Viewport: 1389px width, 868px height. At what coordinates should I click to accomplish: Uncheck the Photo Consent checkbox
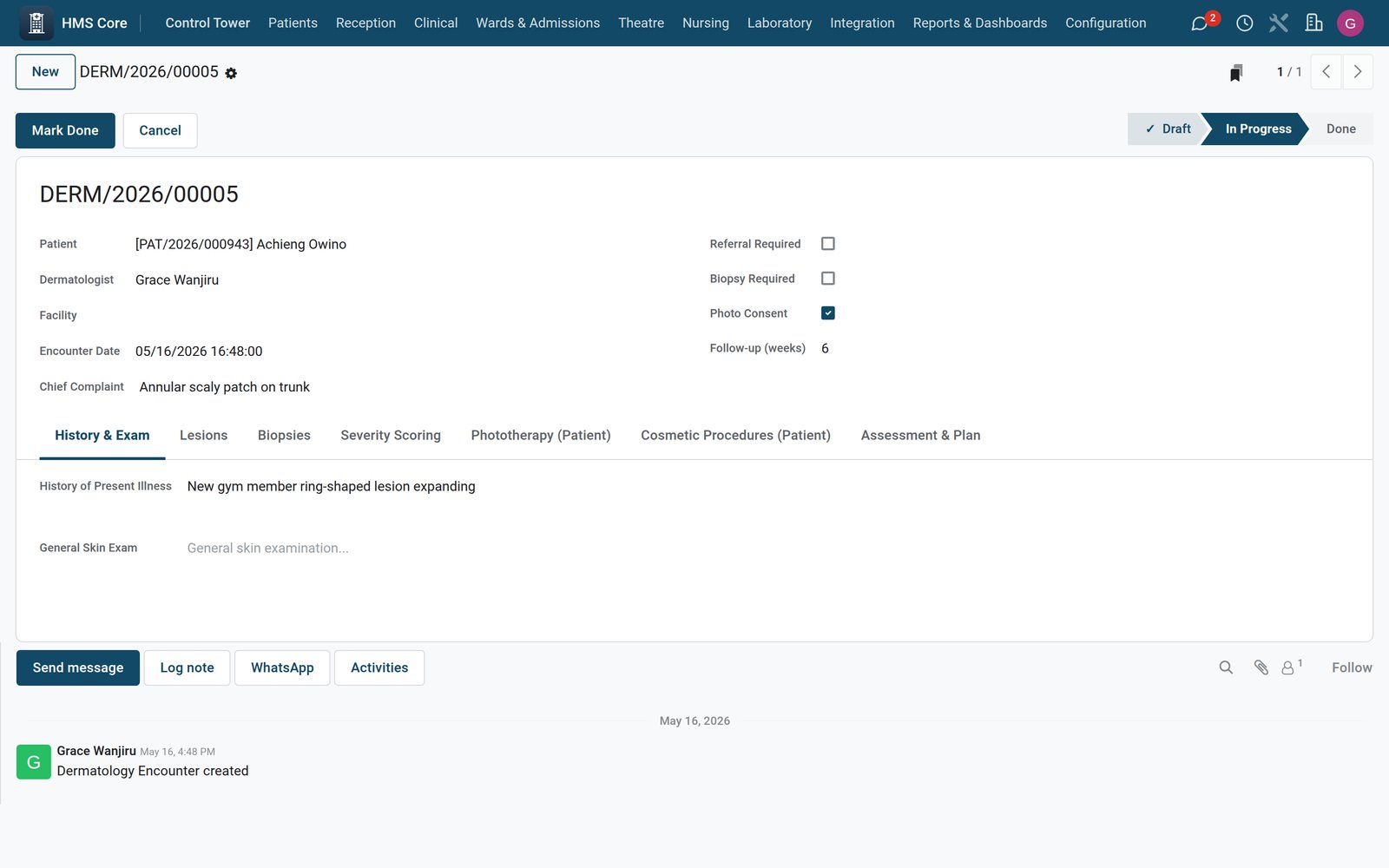pos(828,313)
